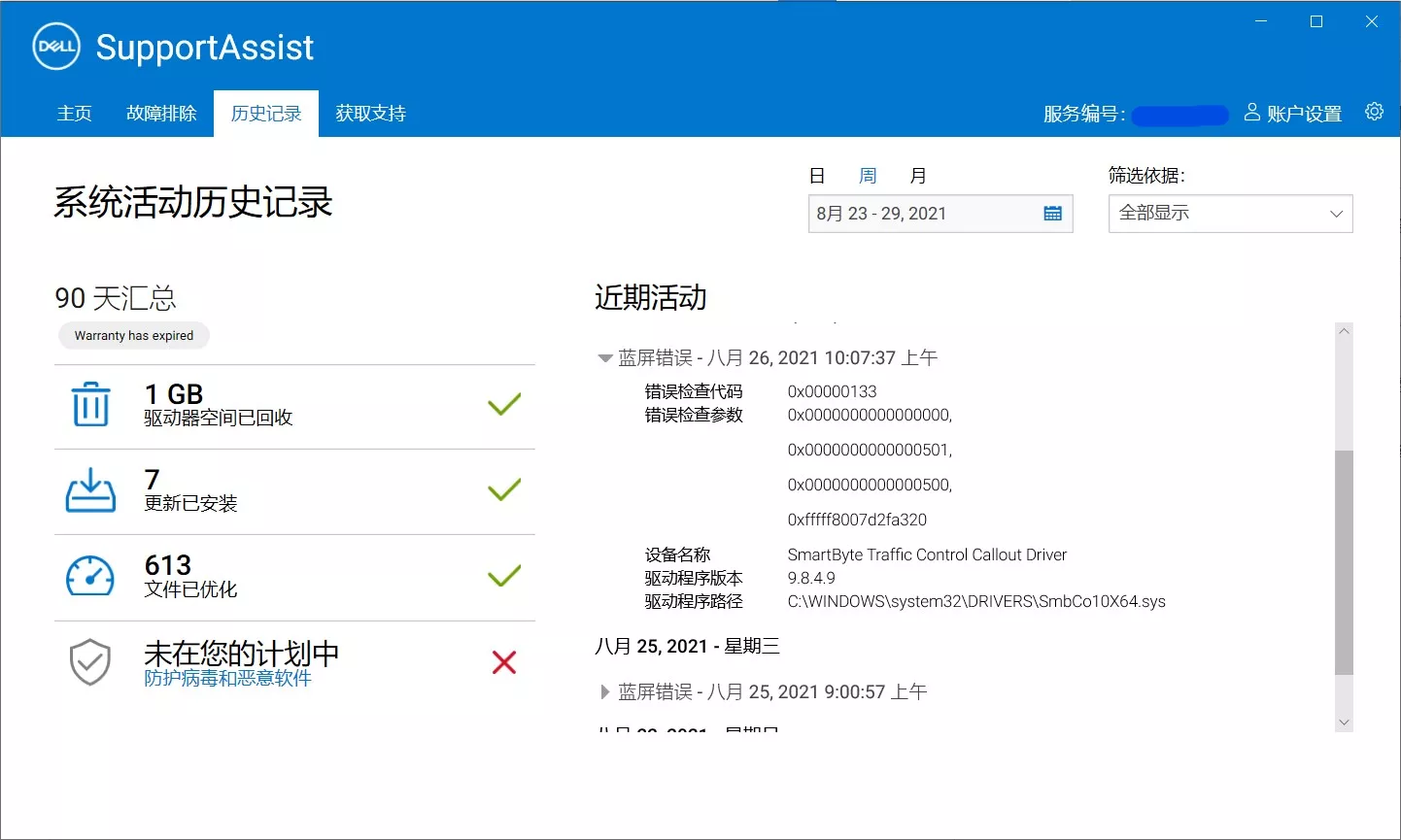Image resolution: width=1401 pixels, height=840 pixels.
Task: Click the scrollbar down arrow in activity list
Action: pos(1344,722)
